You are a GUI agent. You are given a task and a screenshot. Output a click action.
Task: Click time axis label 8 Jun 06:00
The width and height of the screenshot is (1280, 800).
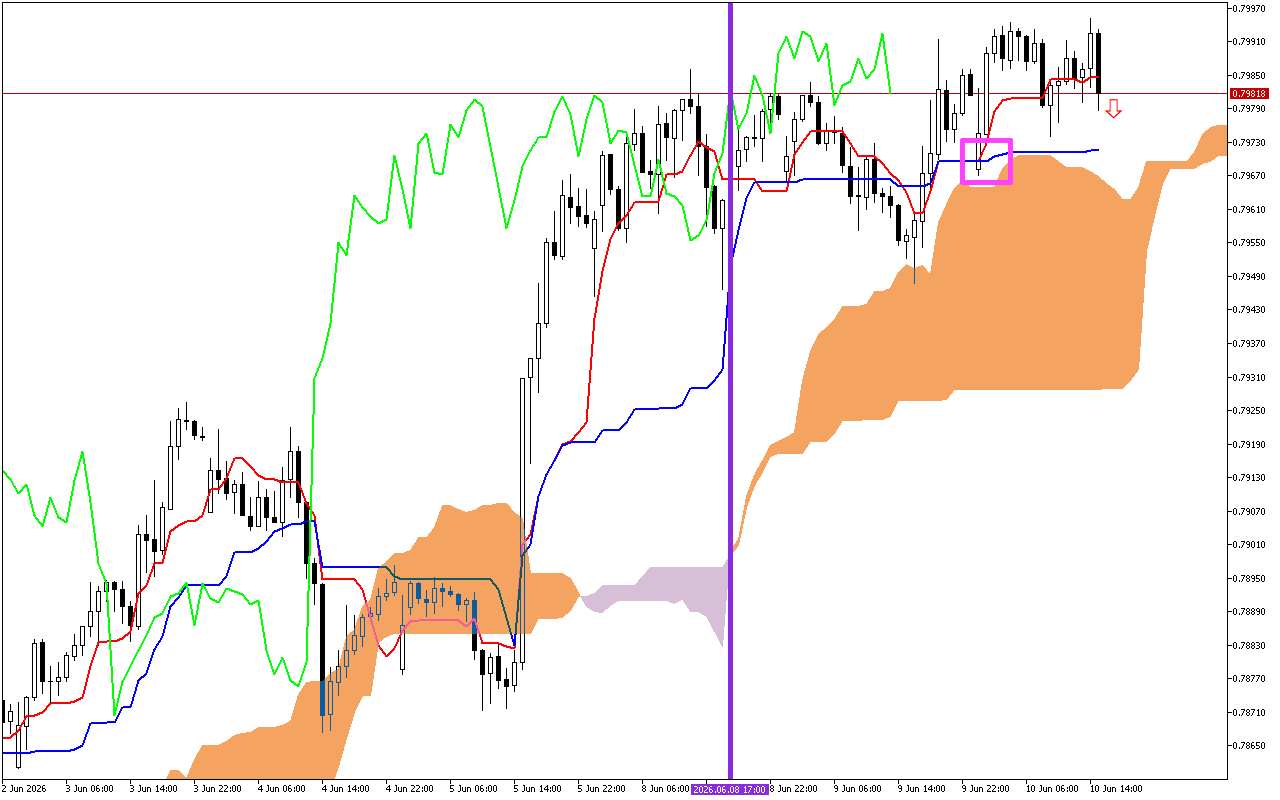[x=665, y=789]
